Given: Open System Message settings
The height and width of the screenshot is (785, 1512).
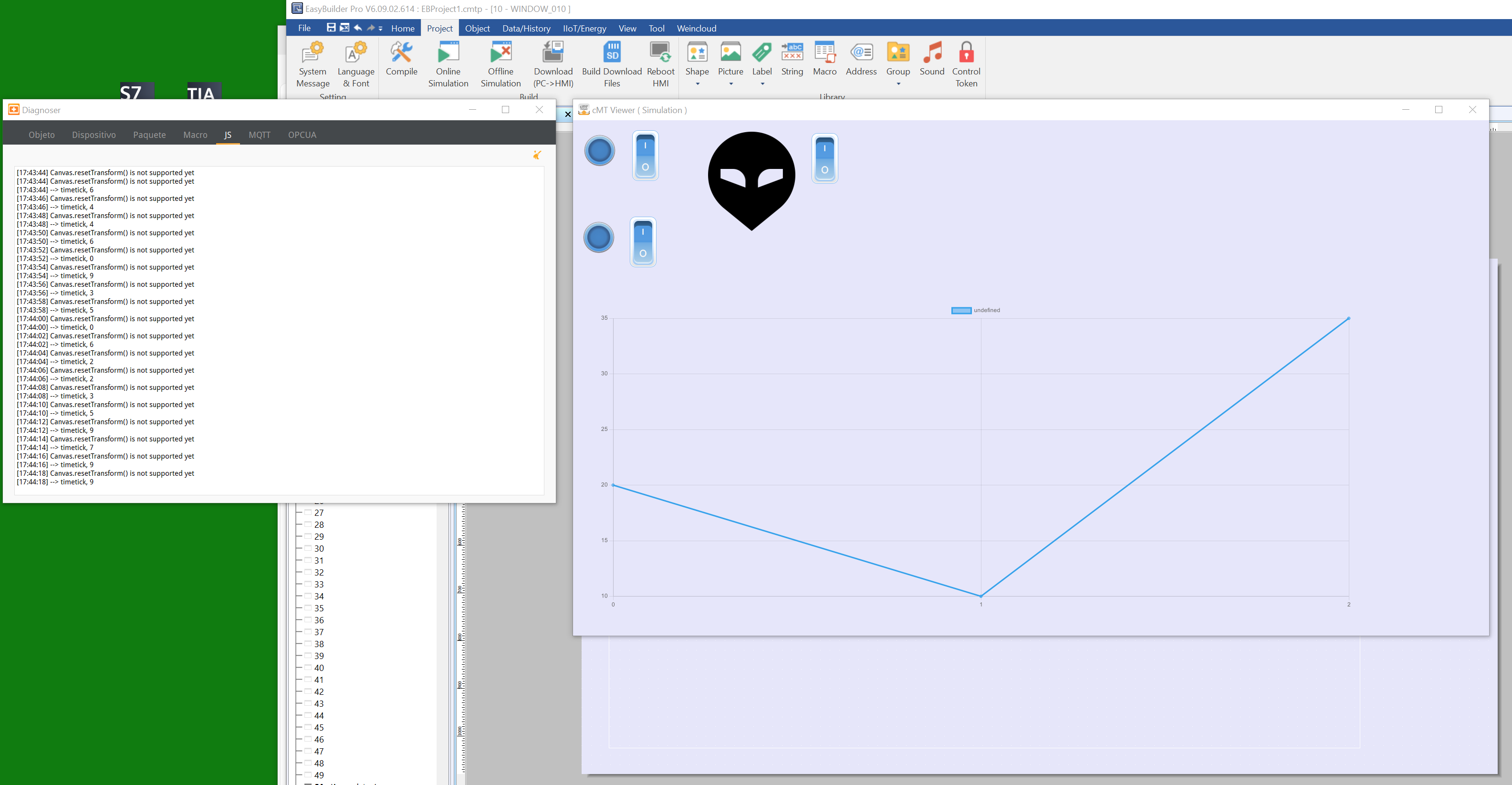Looking at the screenshot, I should tap(312, 64).
